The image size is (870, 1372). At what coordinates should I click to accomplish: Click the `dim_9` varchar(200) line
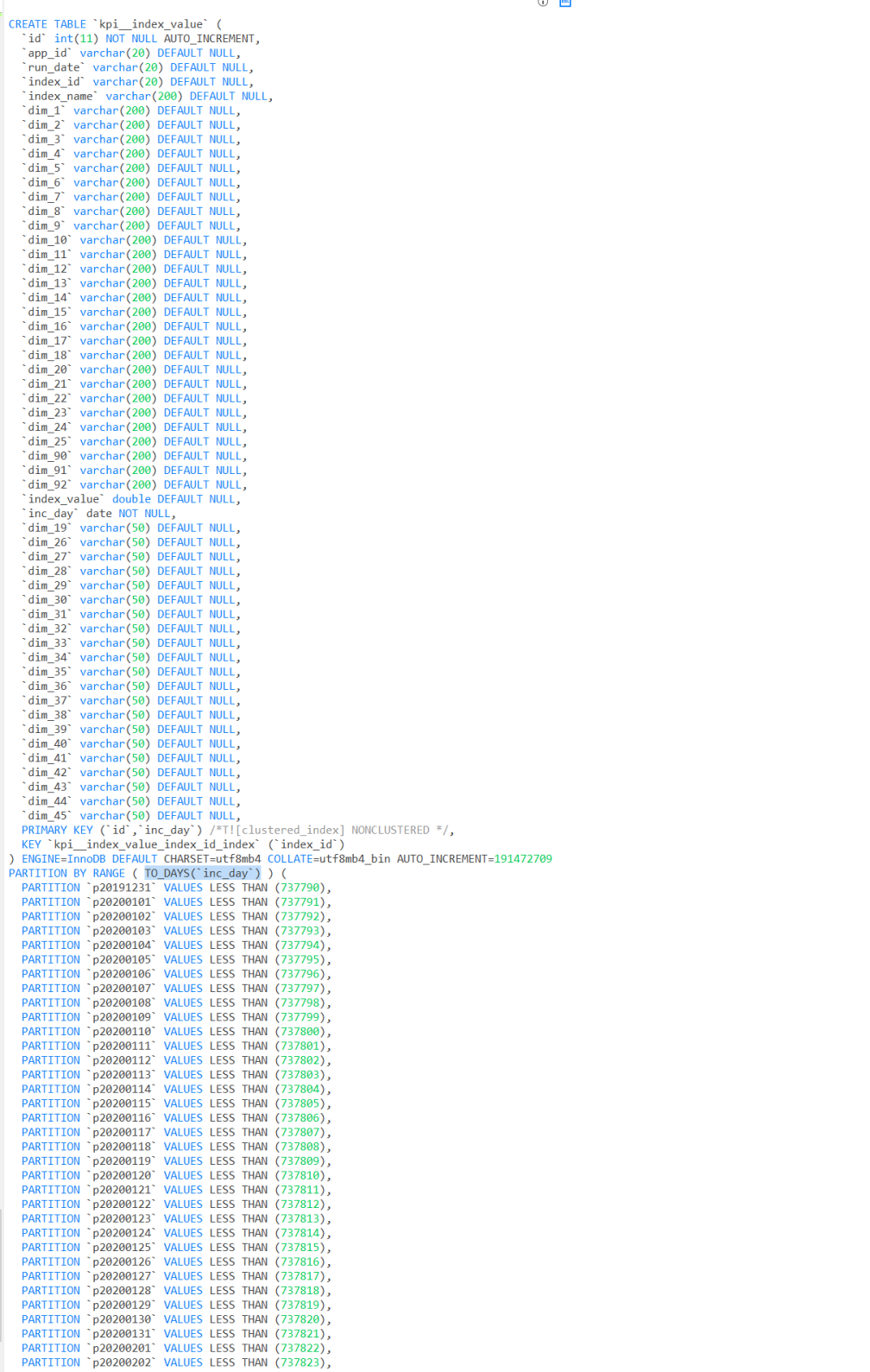[x=131, y=226]
